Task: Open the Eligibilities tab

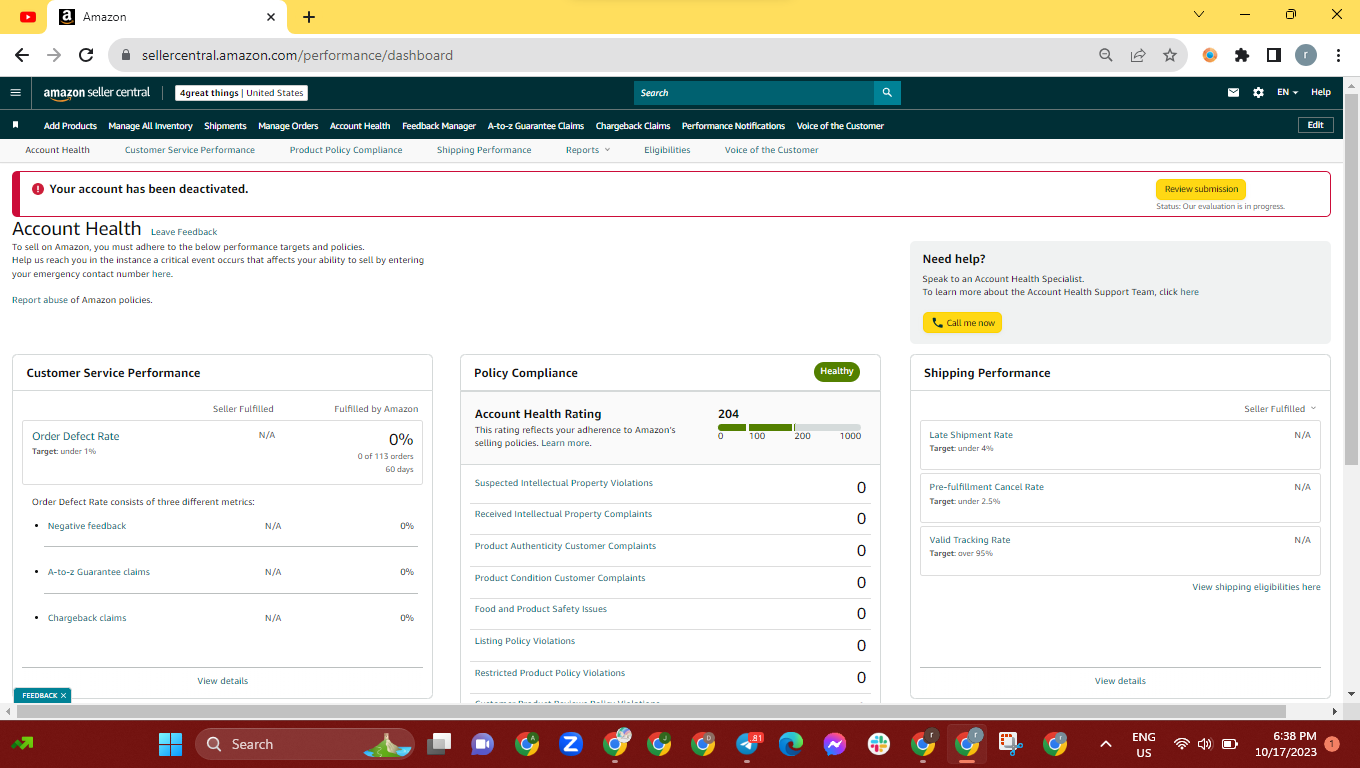Action: pyautogui.click(x=667, y=150)
